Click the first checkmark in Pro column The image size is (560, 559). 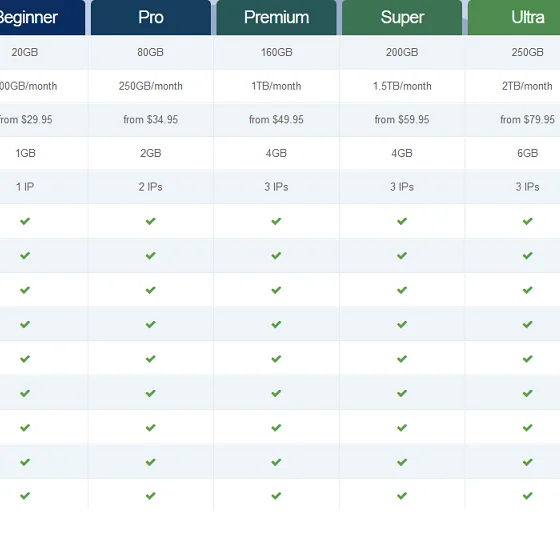click(x=151, y=221)
